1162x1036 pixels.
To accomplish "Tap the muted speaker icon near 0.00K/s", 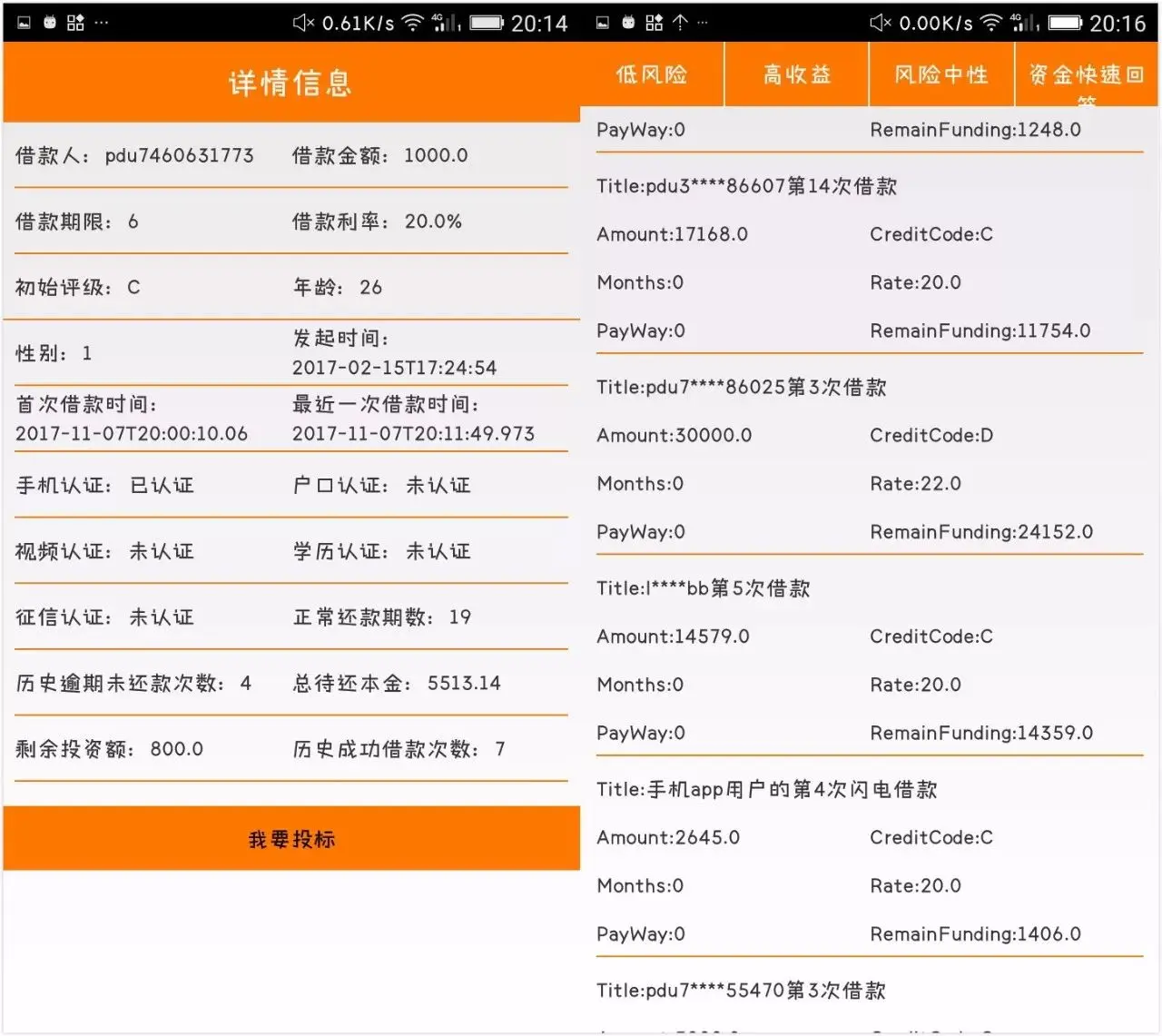I will pyautogui.click(x=881, y=23).
